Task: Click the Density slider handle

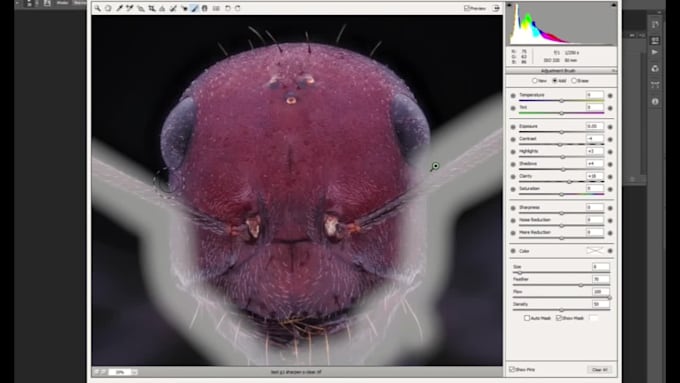Action: [x=562, y=310]
